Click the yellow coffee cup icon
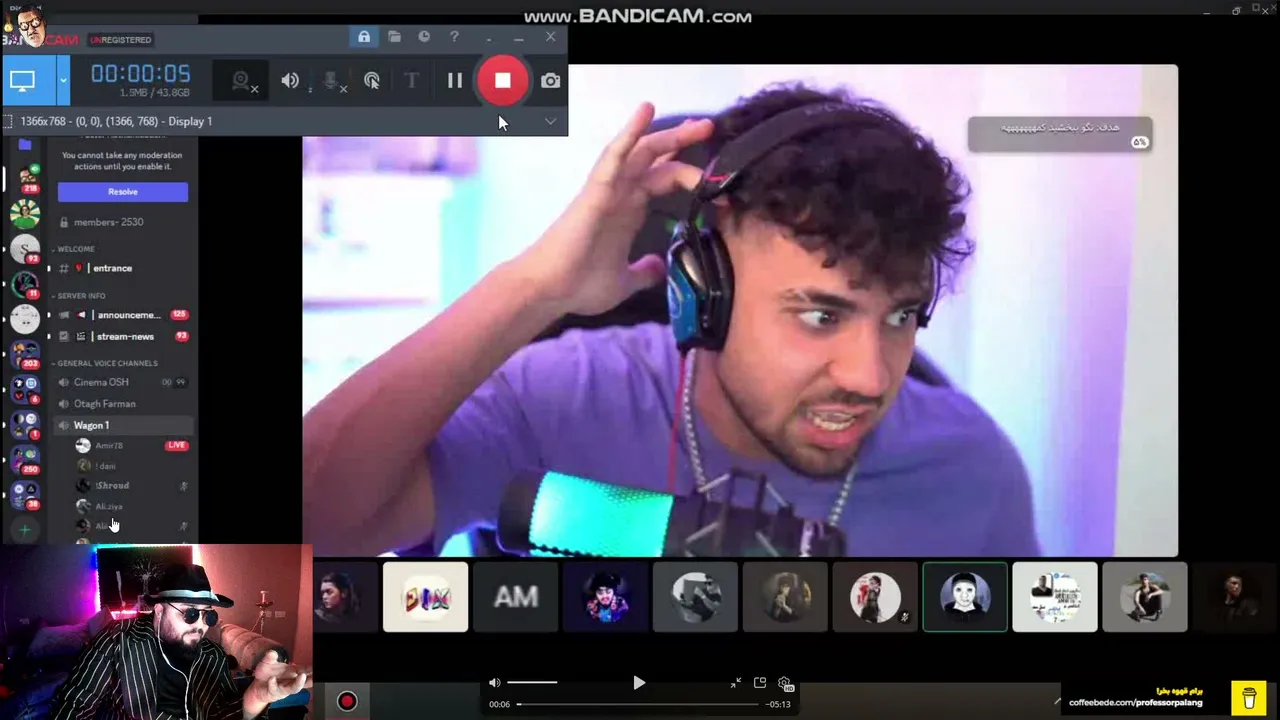Viewport: 1280px width, 720px height. (x=1249, y=696)
